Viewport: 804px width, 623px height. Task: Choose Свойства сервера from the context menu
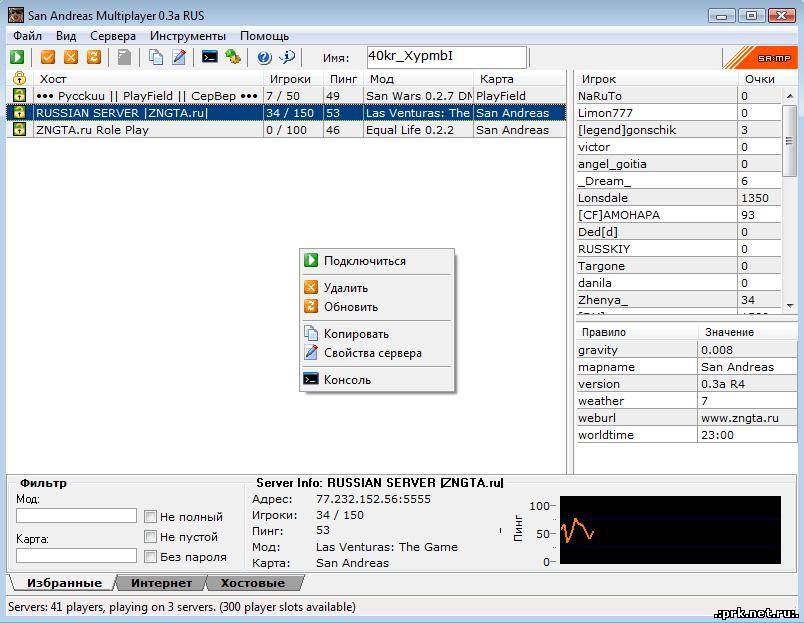coord(377,353)
